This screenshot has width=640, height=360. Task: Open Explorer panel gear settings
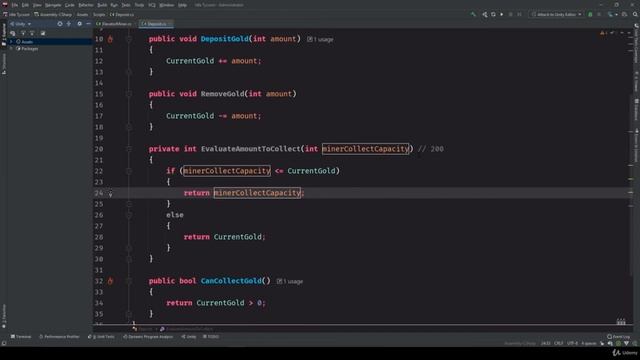point(79,24)
